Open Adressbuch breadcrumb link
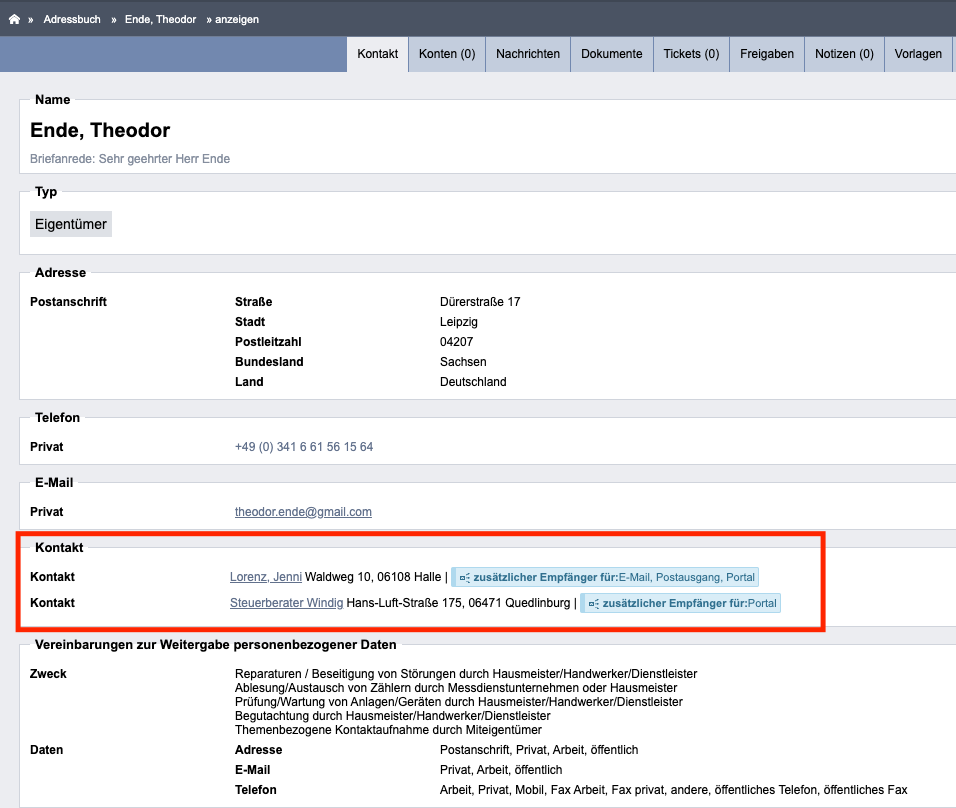The image size is (956, 808). click(72, 20)
